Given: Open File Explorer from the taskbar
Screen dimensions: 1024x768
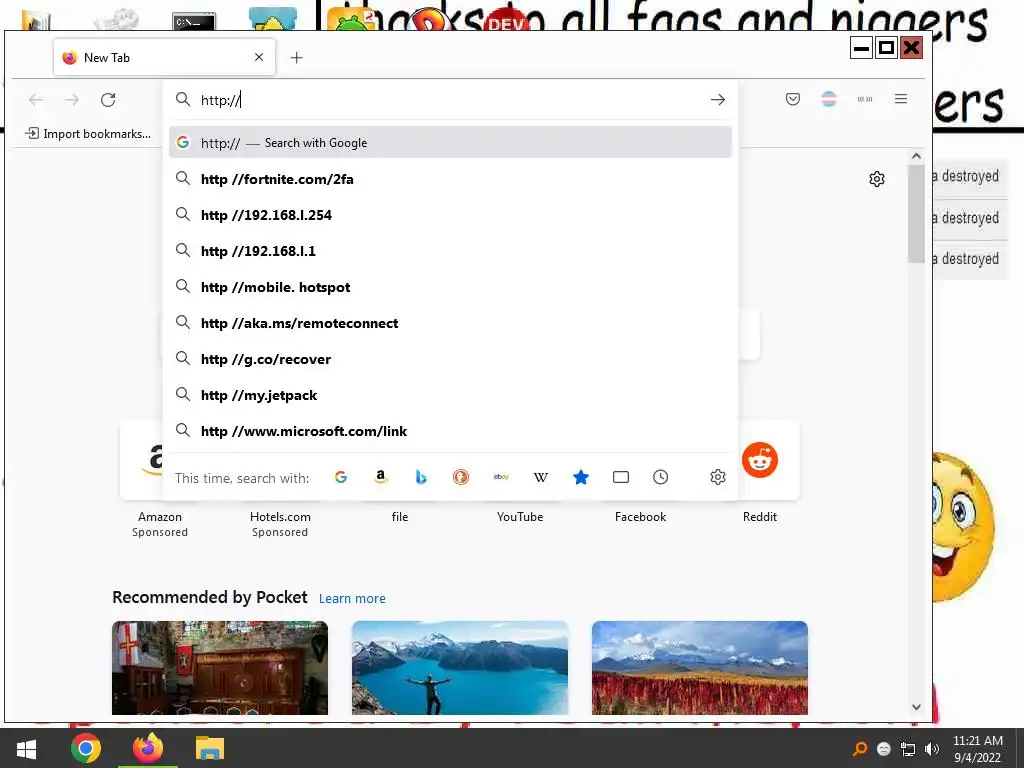Looking at the screenshot, I should pyautogui.click(x=210, y=748).
